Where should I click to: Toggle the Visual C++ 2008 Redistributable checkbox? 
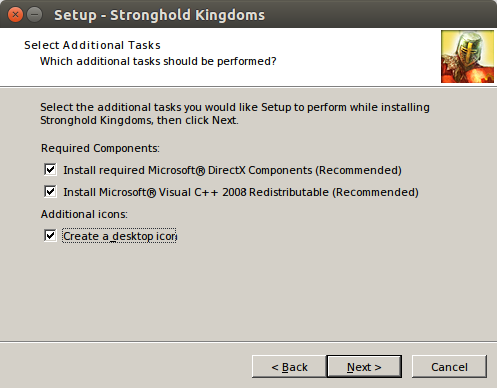coord(50,192)
